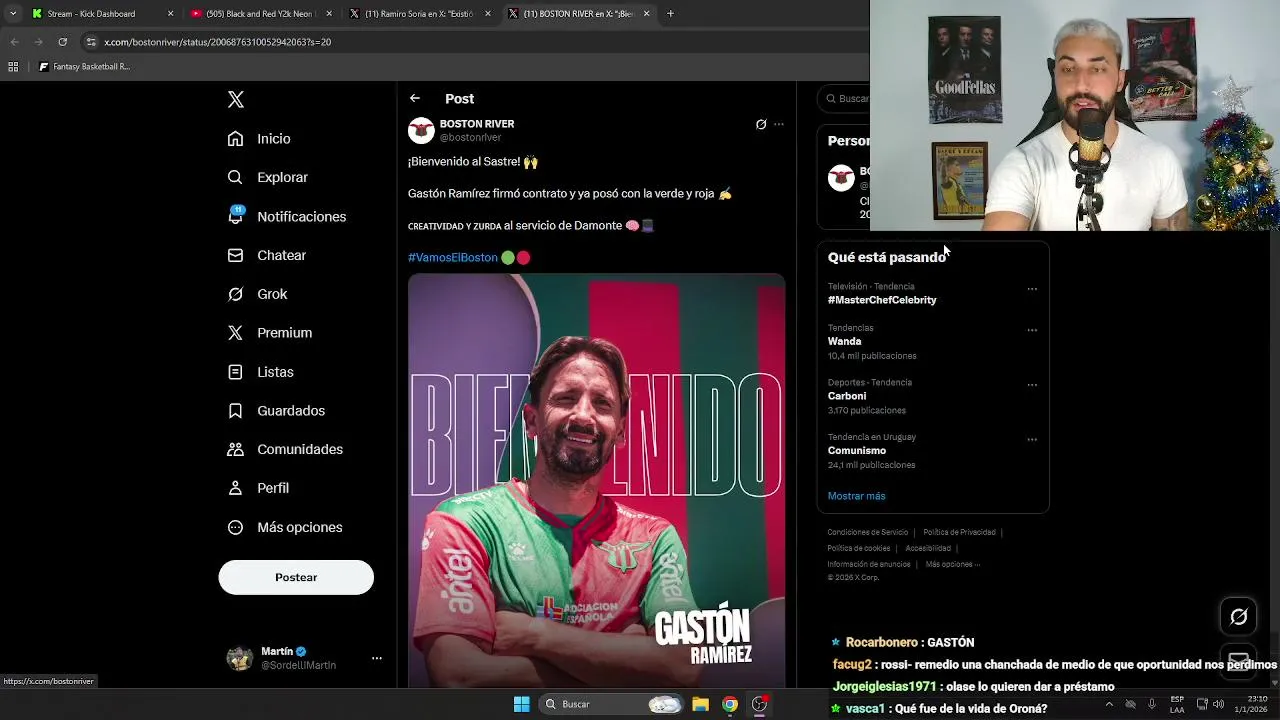The width and height of the screenshot is (1280, 720).
Task: Click the browser back arrow
Action: (x=14, y=42)
